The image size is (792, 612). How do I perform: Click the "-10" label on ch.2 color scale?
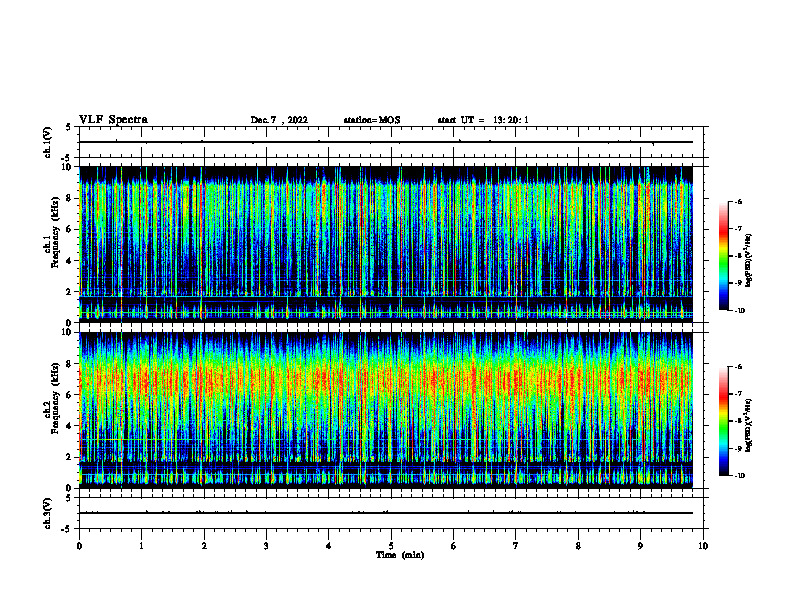click(740, 475)
